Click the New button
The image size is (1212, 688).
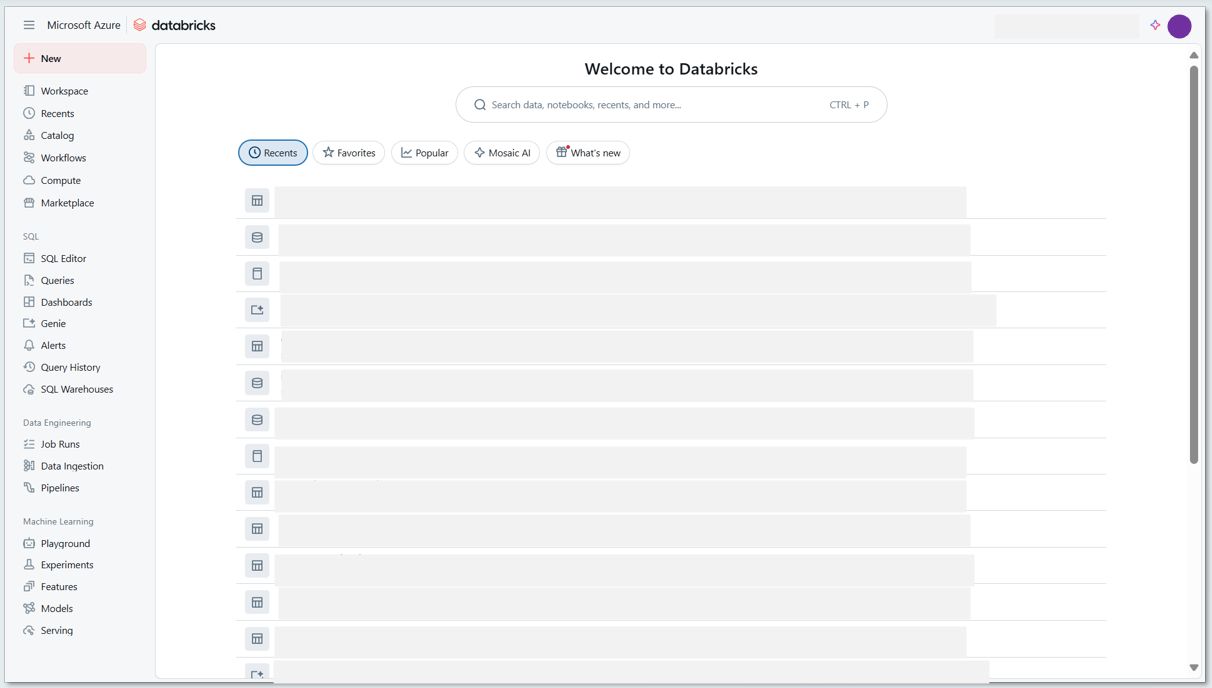80,58
